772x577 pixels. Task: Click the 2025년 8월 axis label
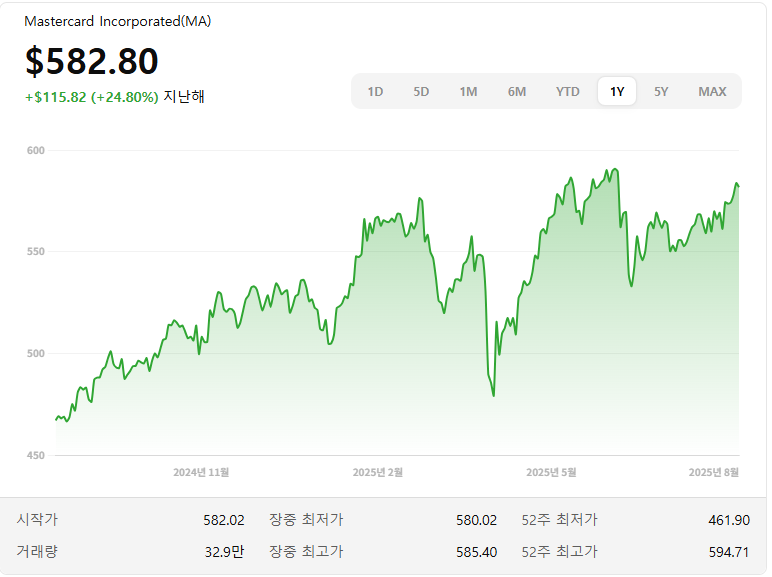tap(713, 473)
